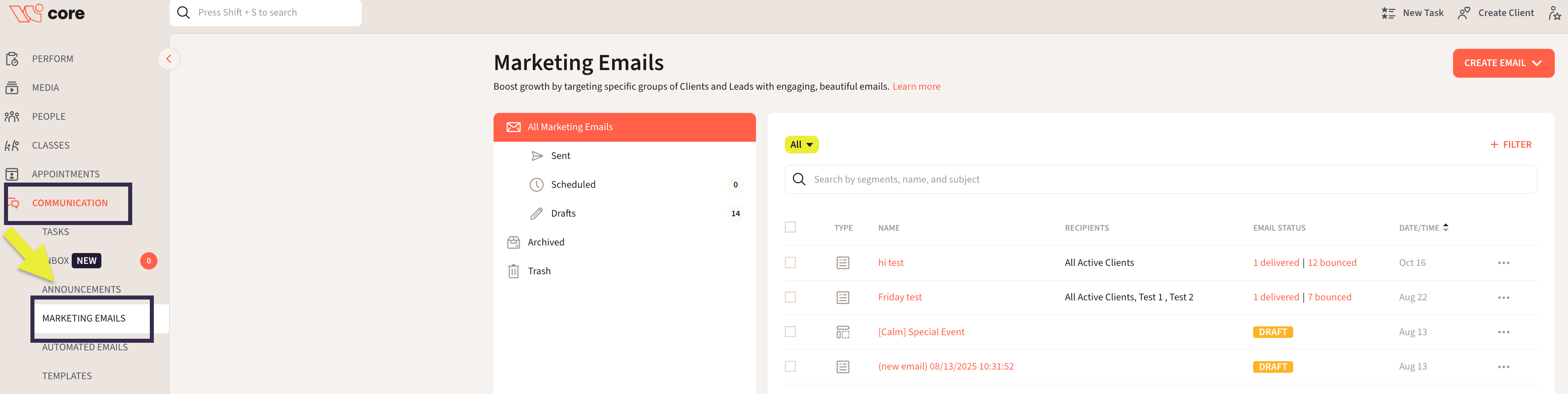Click the + Filter button

tap(1510, 145)
